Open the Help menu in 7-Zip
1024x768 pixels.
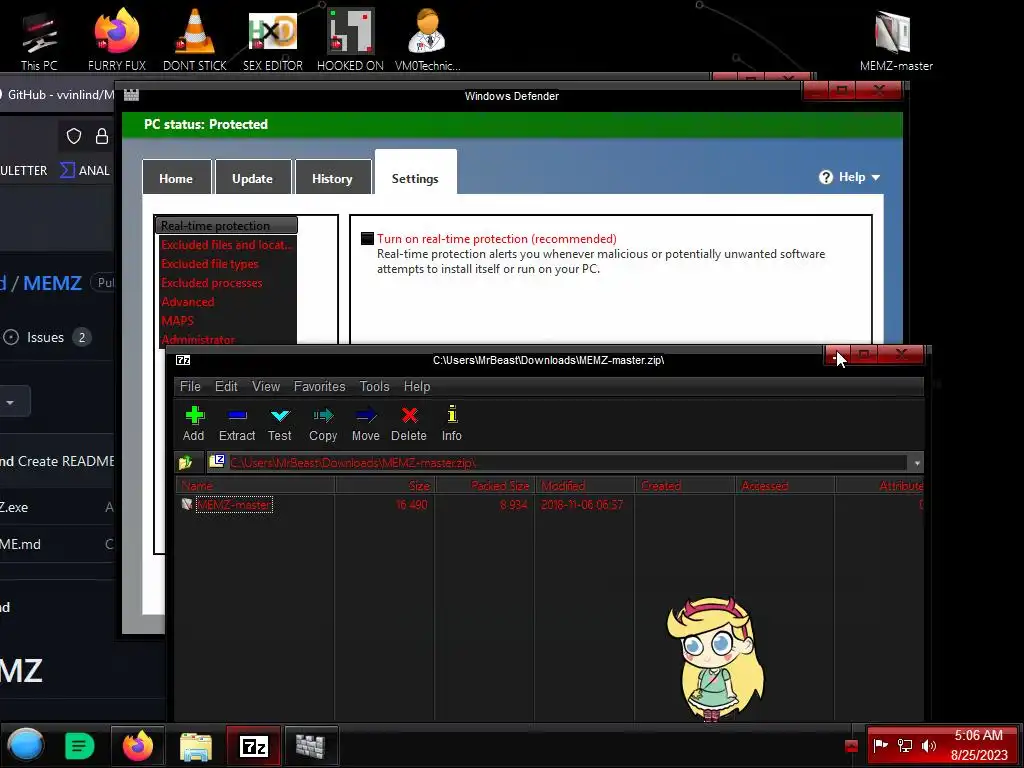pyautogui.click(x=417, y=387)
